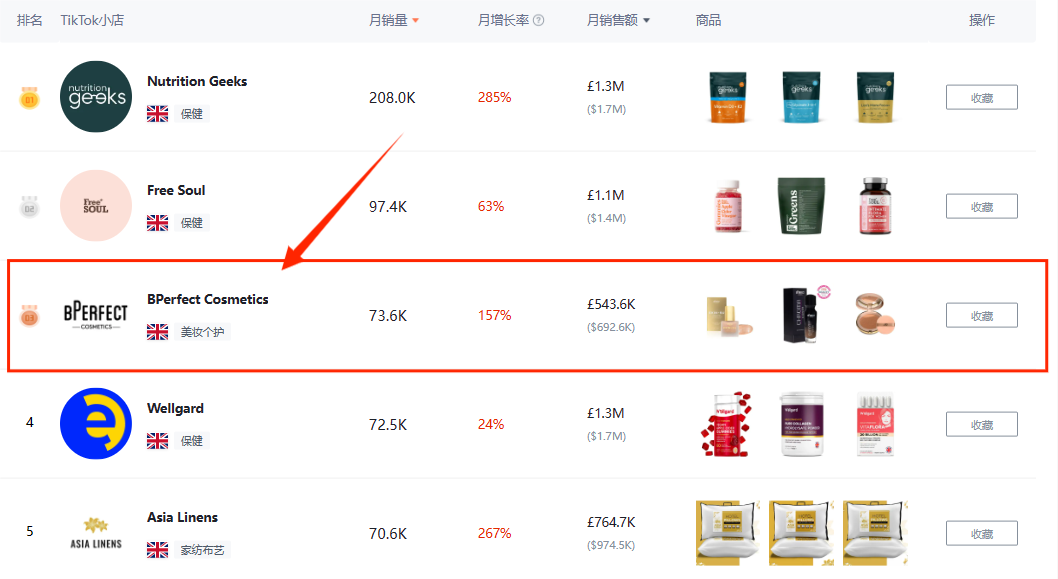Screen dimensions: 1058x579
Task: Click the BPerfect compact powder product thumbnail
Action: point(875,315)
